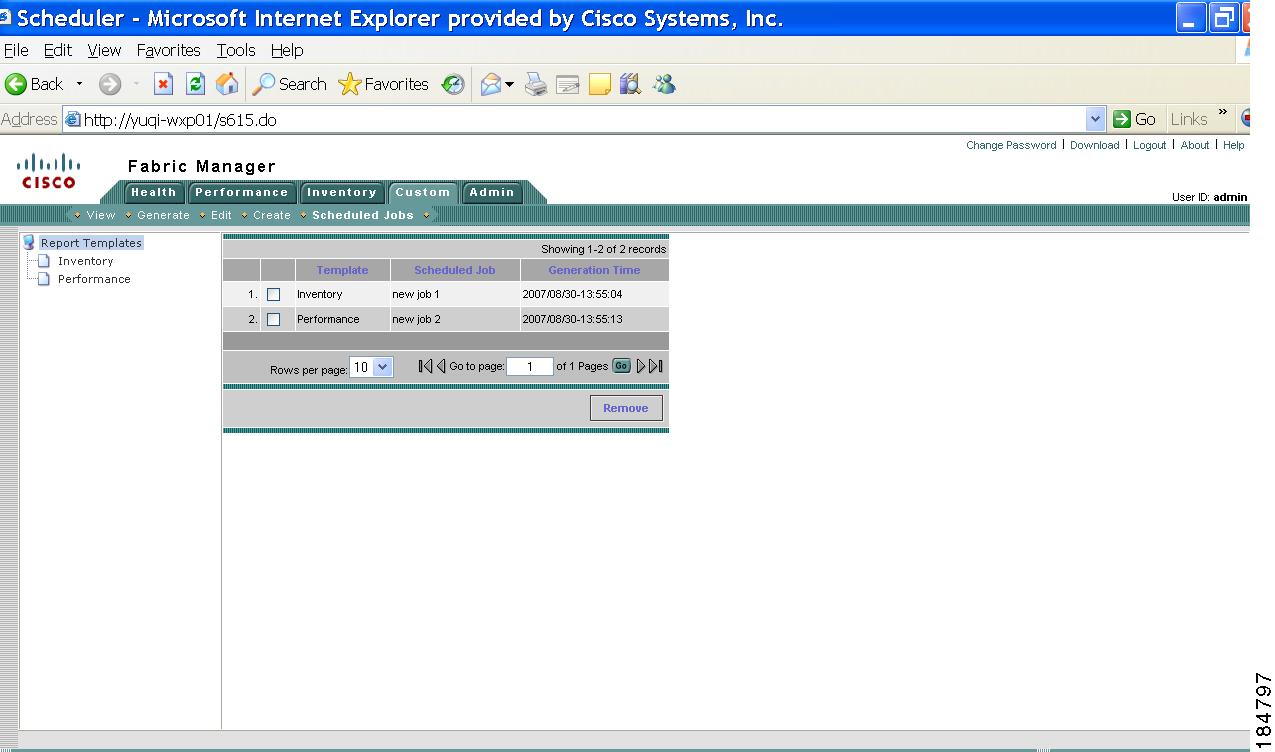This screenshot has width=1275, height=752.
Task: Open the Edit submenu link
Action: (221, 215)
